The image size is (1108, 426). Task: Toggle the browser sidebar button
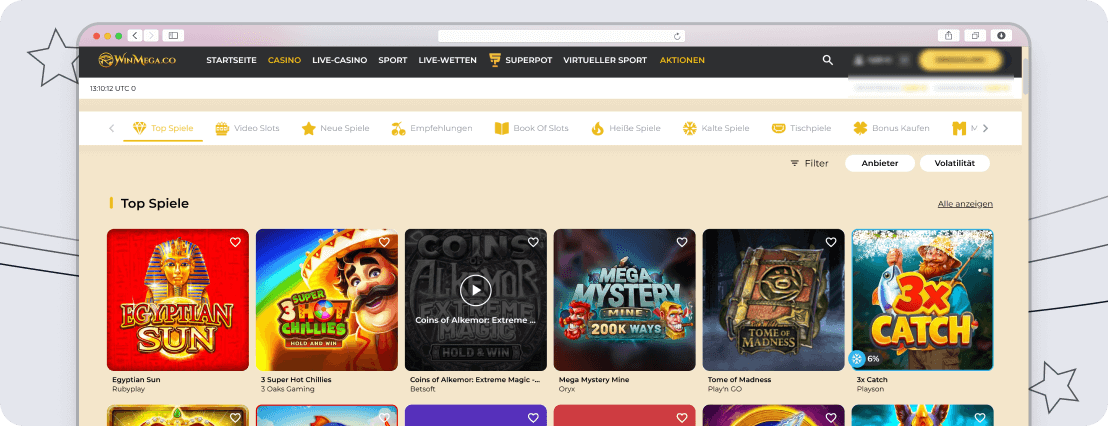coord(172,35)
